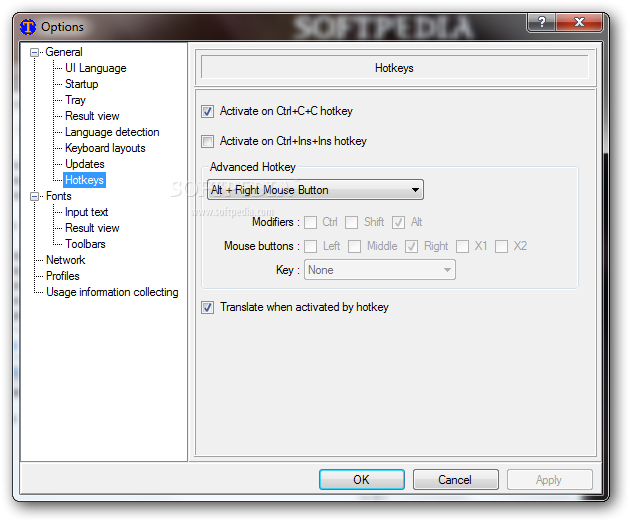This screenshot has height=522, width=630.
Task: Open Language detection settings
Action: pyautogui.click(x=112, y=132)
